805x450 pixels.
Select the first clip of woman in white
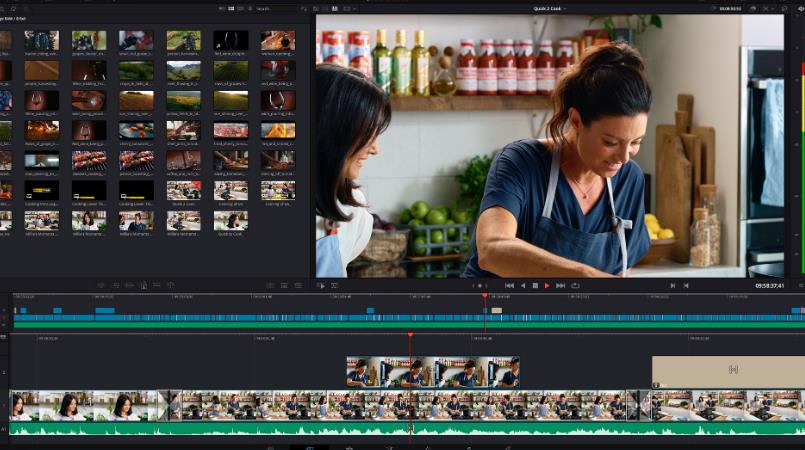tap(89, 405)
